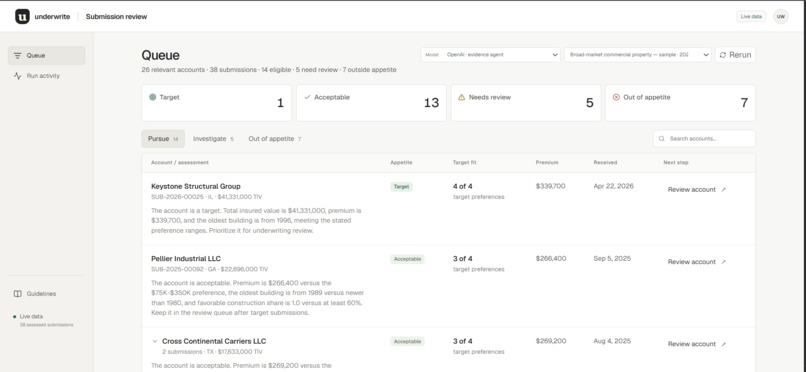
Task: Click the underwrite logo icon
Action: [x=22, y=16]
